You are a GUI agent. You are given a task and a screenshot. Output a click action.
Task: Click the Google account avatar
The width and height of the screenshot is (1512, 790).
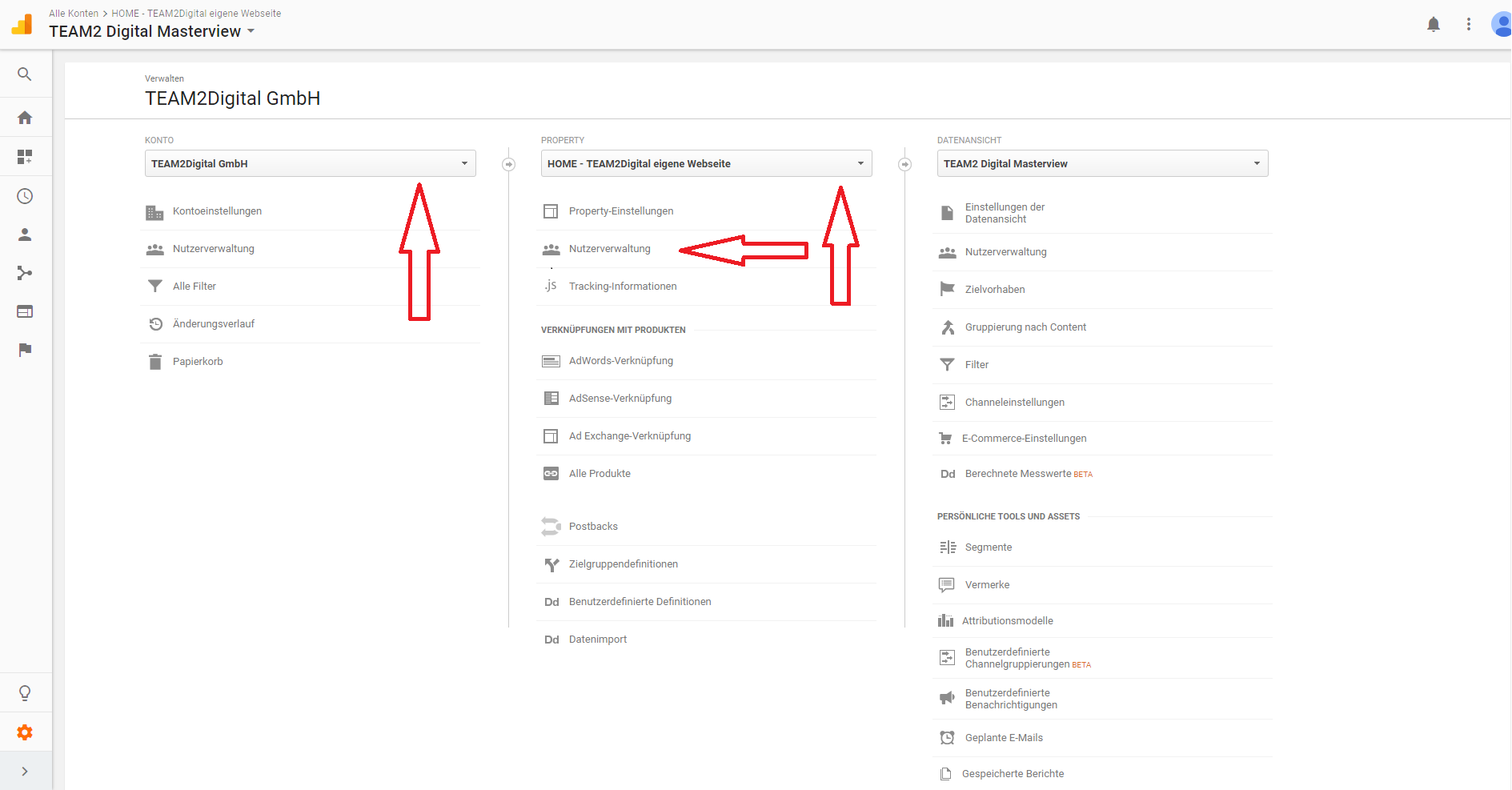(x=1501, y=24)
